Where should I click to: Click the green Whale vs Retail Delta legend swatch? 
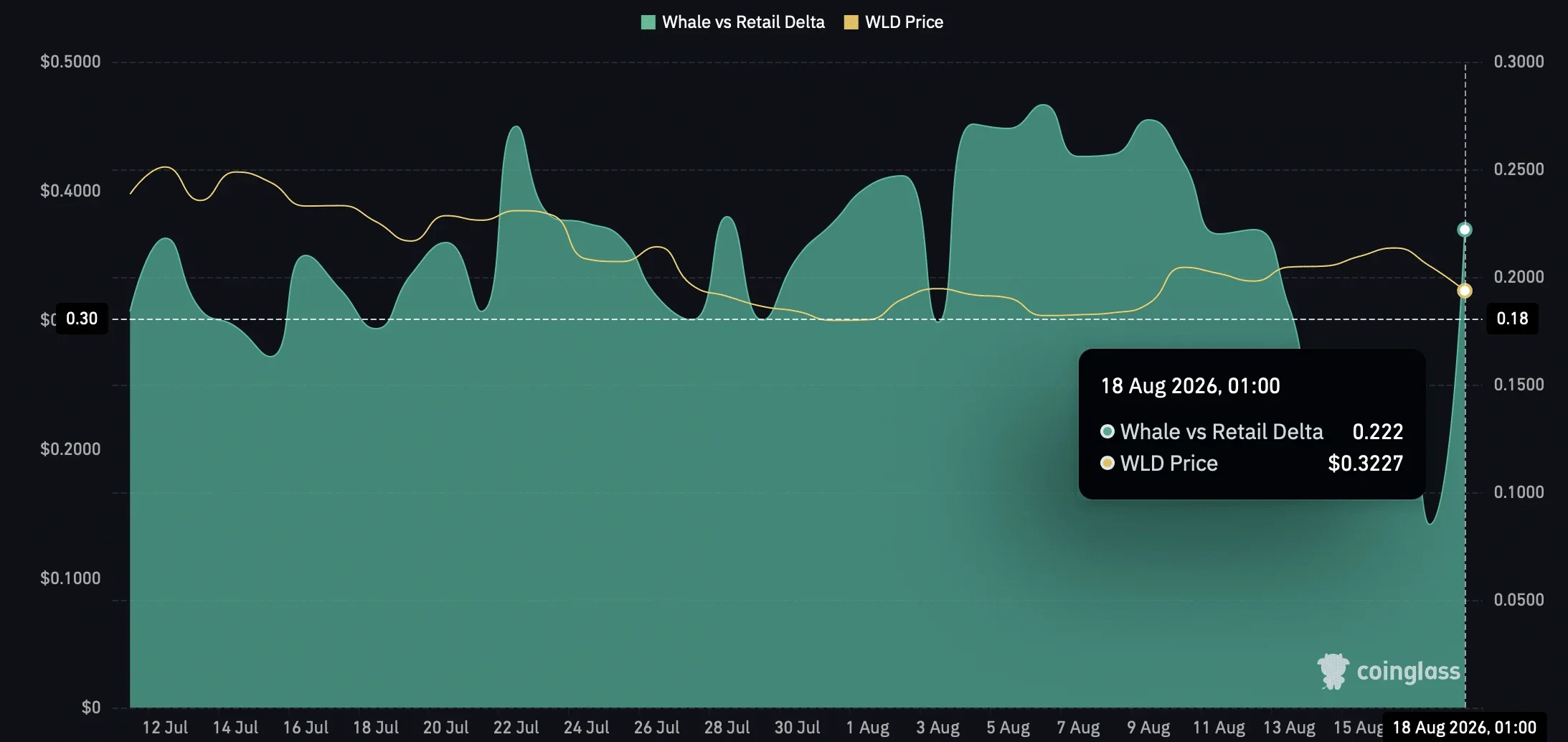tap(648, 22)
